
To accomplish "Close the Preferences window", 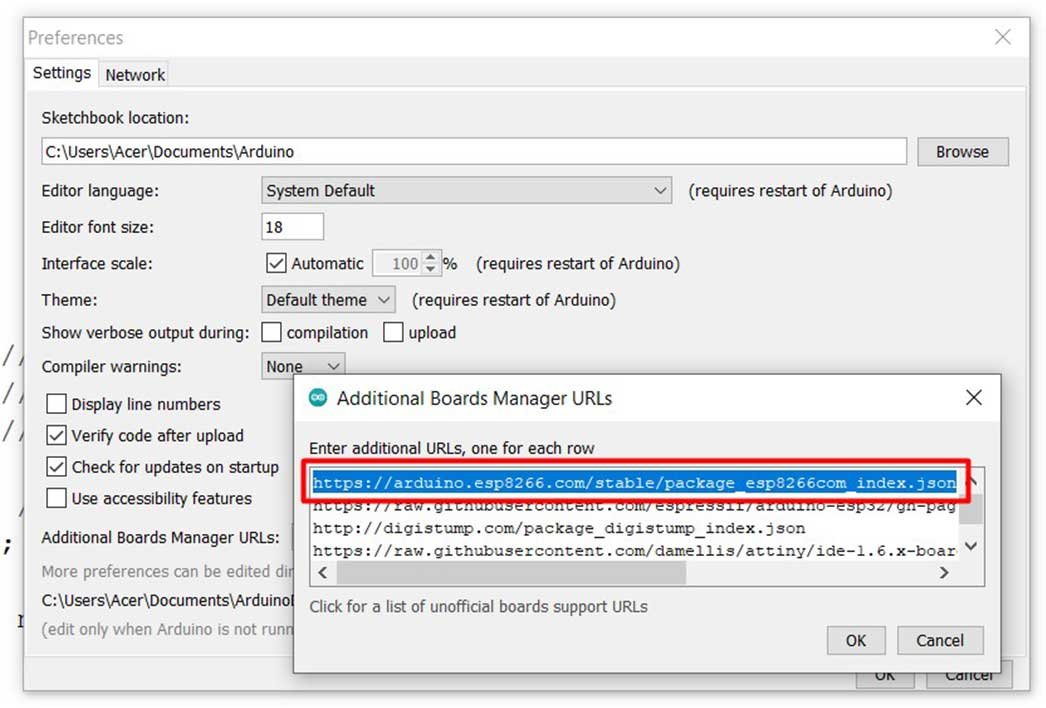I will pyautogui.click(x=1002, y=38).
